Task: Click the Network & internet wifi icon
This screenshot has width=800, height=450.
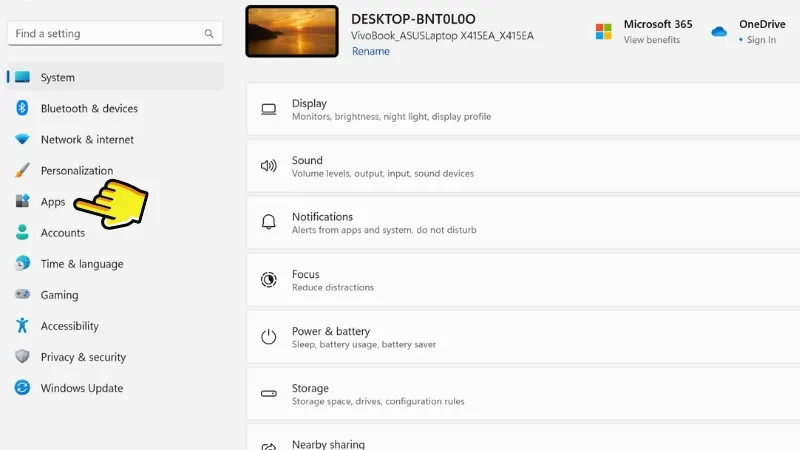Action: (x=22, y=139)
